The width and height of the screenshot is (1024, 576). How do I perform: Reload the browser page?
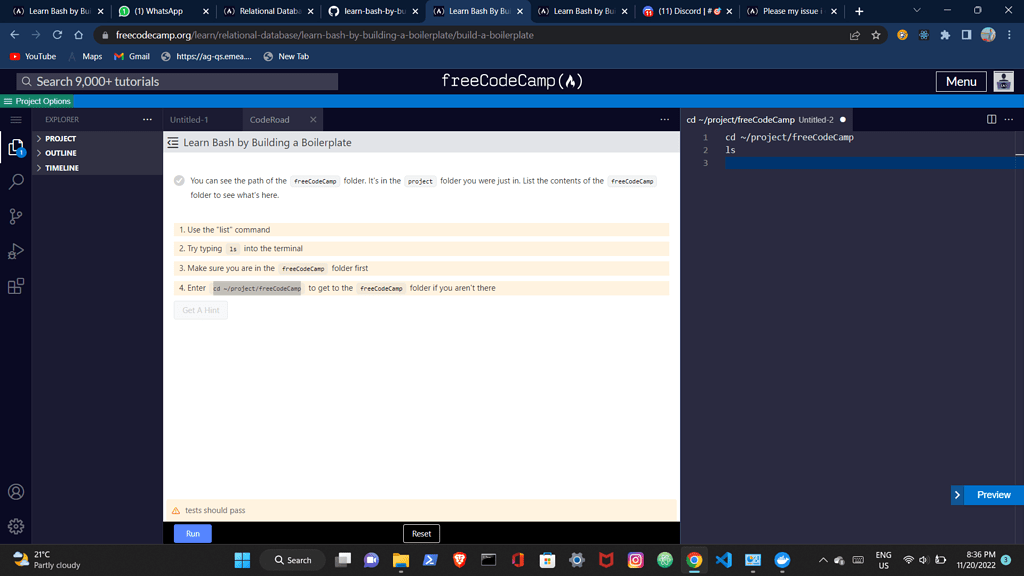[x=57, y=35]
